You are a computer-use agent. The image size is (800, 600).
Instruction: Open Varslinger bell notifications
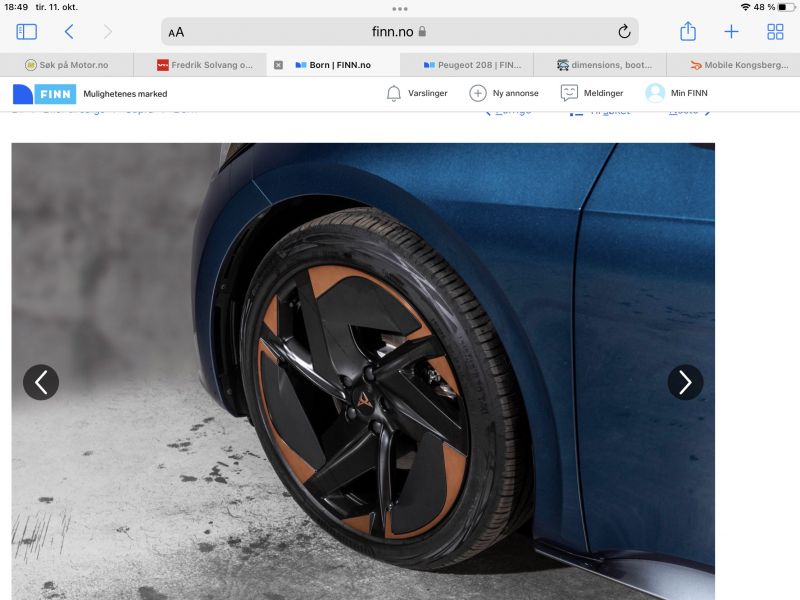click(x=393, y=93)
